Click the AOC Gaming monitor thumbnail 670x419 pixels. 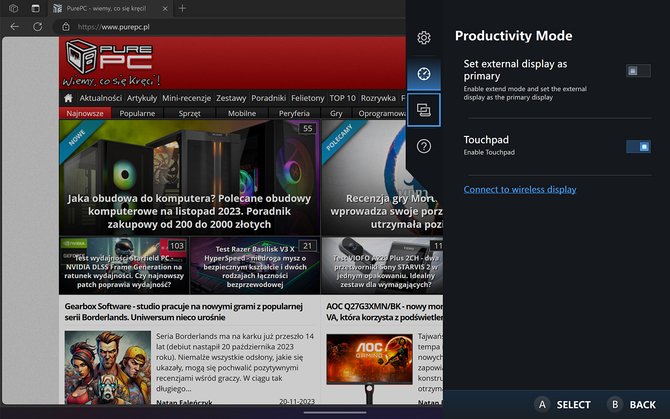tap(370, 368)
